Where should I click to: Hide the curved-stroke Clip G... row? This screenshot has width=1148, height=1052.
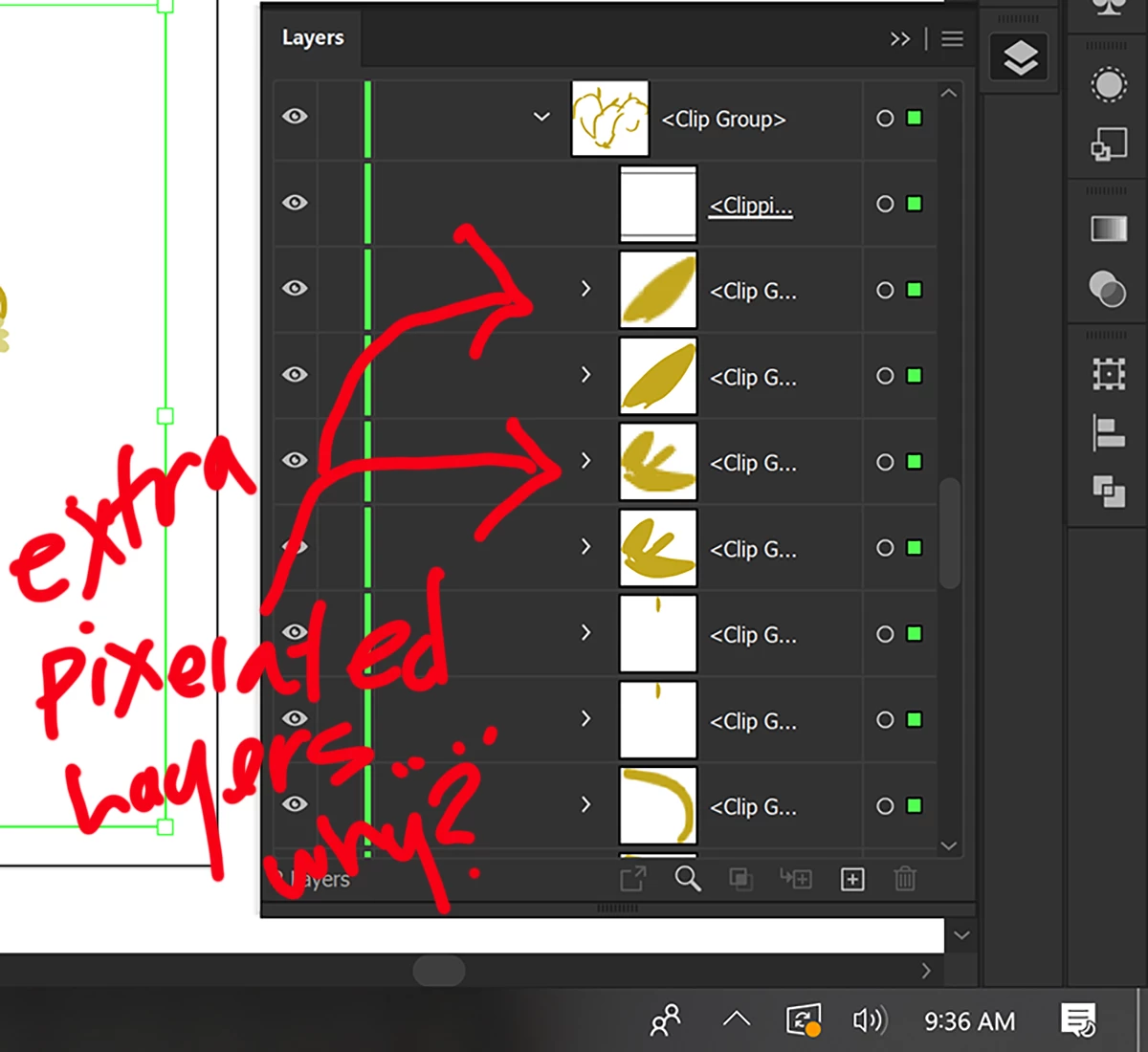[x=295, y=804]
